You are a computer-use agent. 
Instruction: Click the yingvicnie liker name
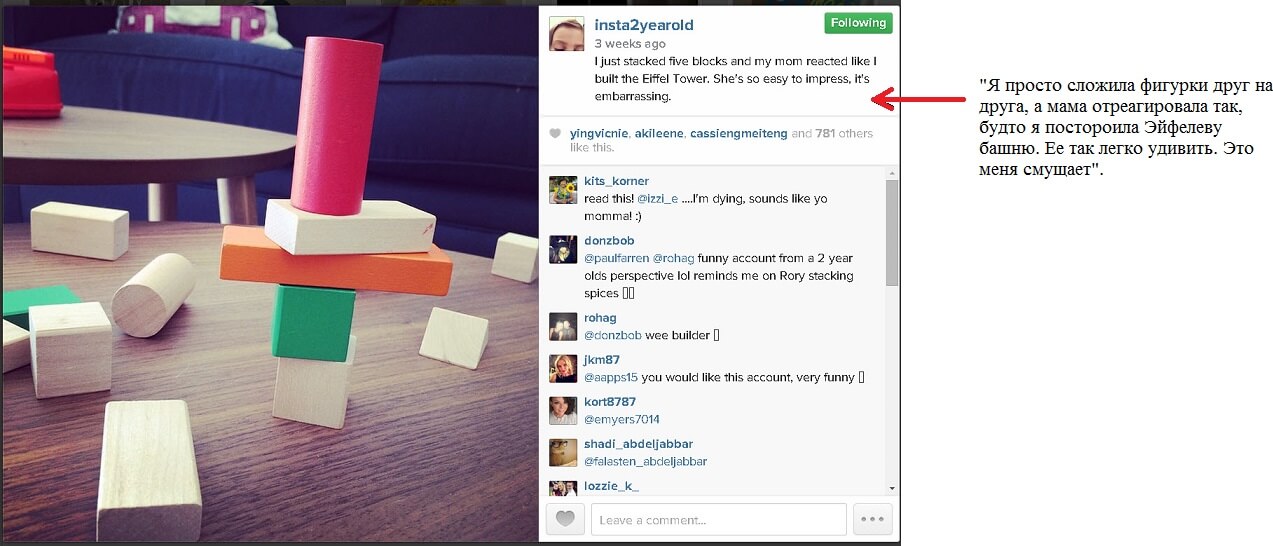[x=599, y=133]
